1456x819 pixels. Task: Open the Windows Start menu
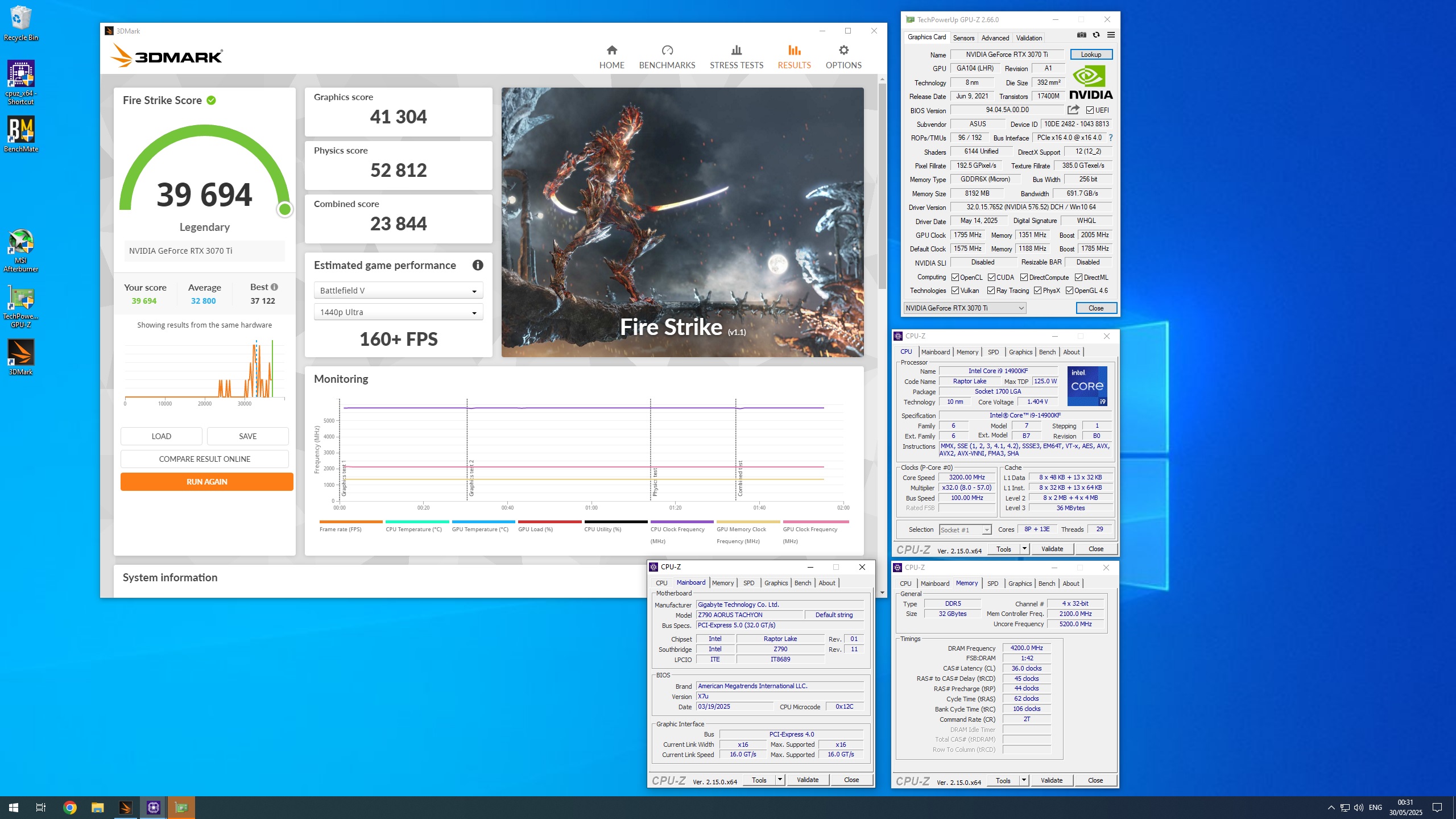pos(14,807)
